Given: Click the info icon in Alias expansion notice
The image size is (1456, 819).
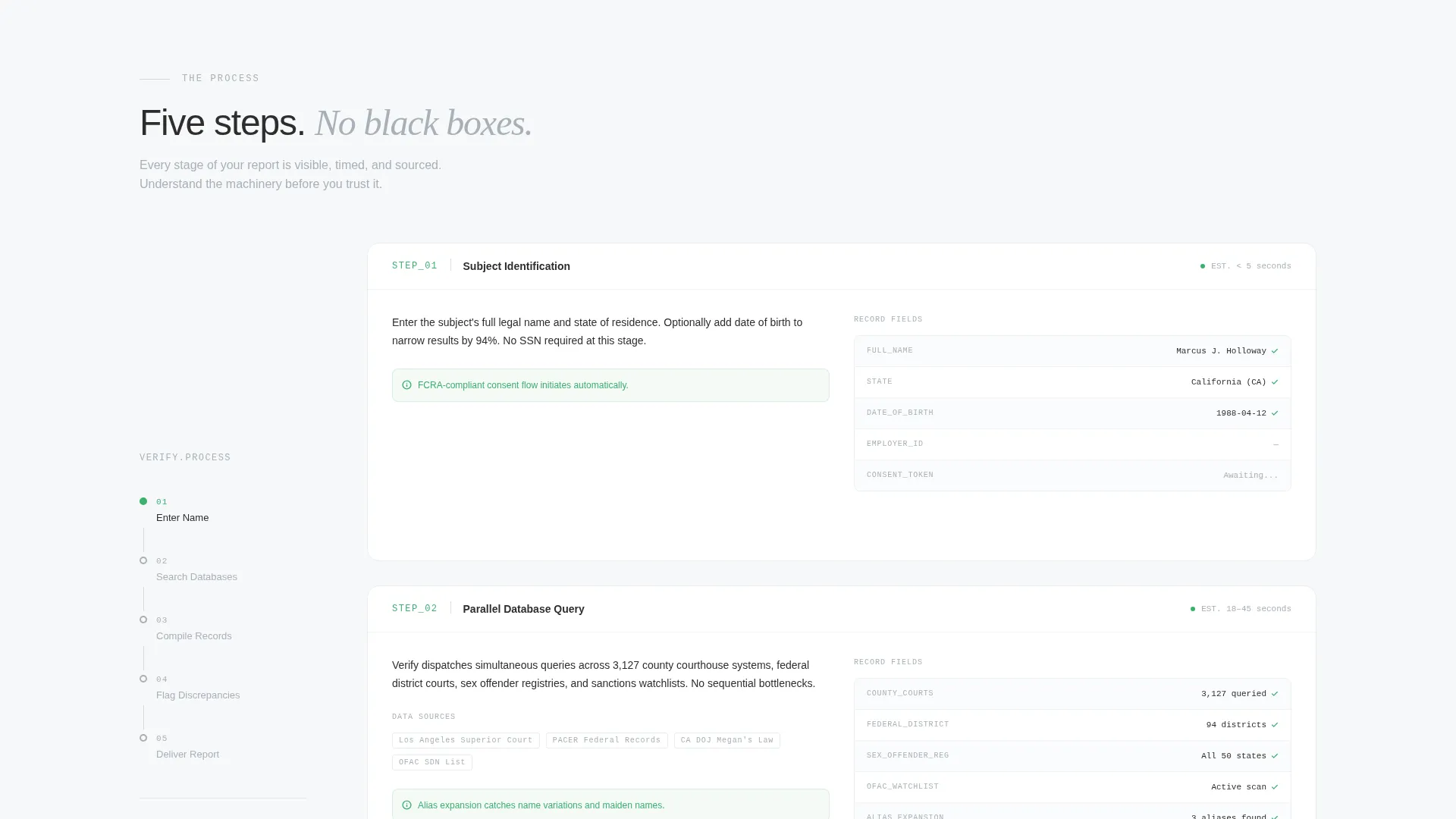Looking at the screenshot, I should coord(406,805).
